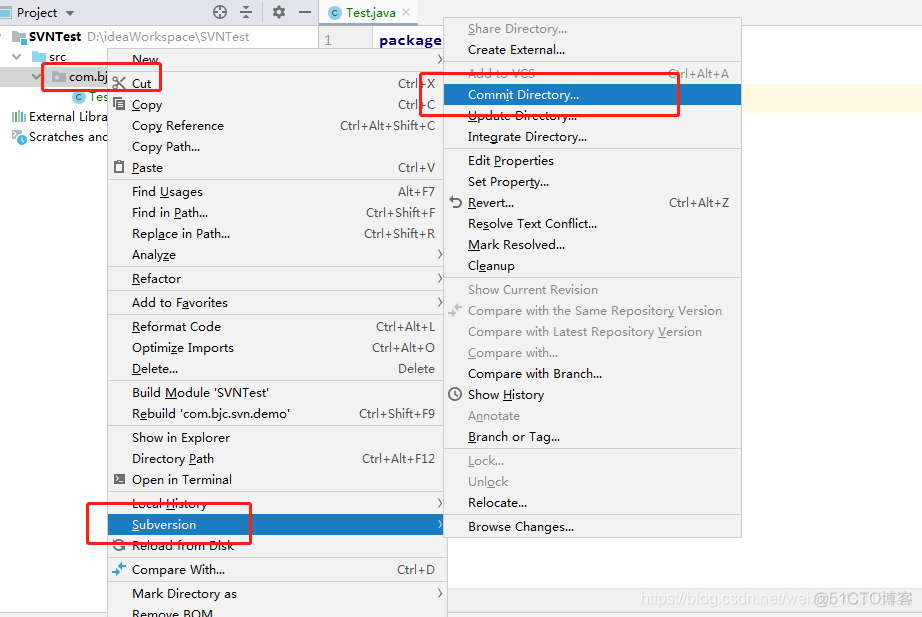This screenshot has height=617, width=922.
Task: Choose Copy Path menu item
Action: click(275, 147)
